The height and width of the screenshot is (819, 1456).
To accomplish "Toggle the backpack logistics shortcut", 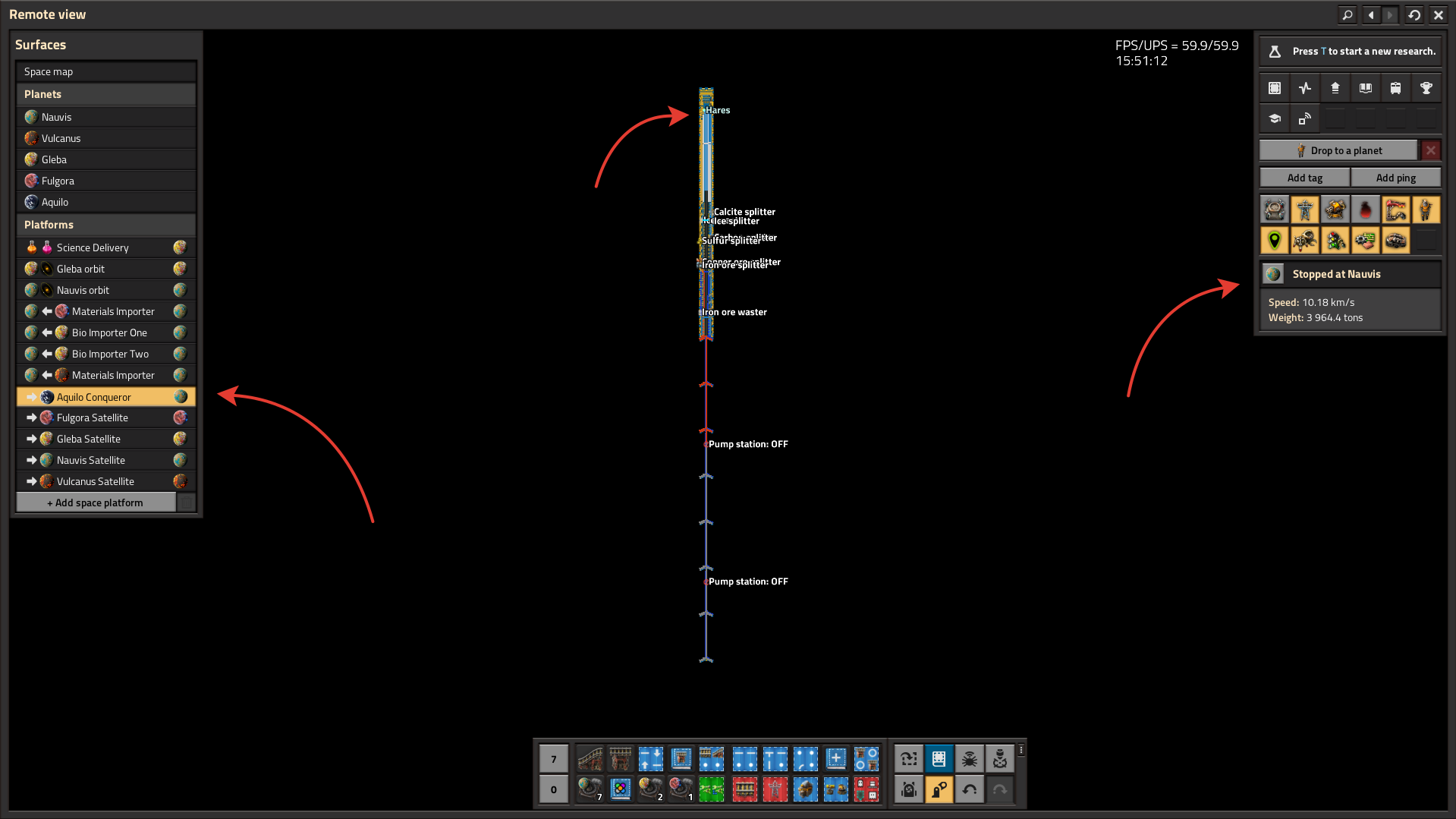I will (908, 789).
